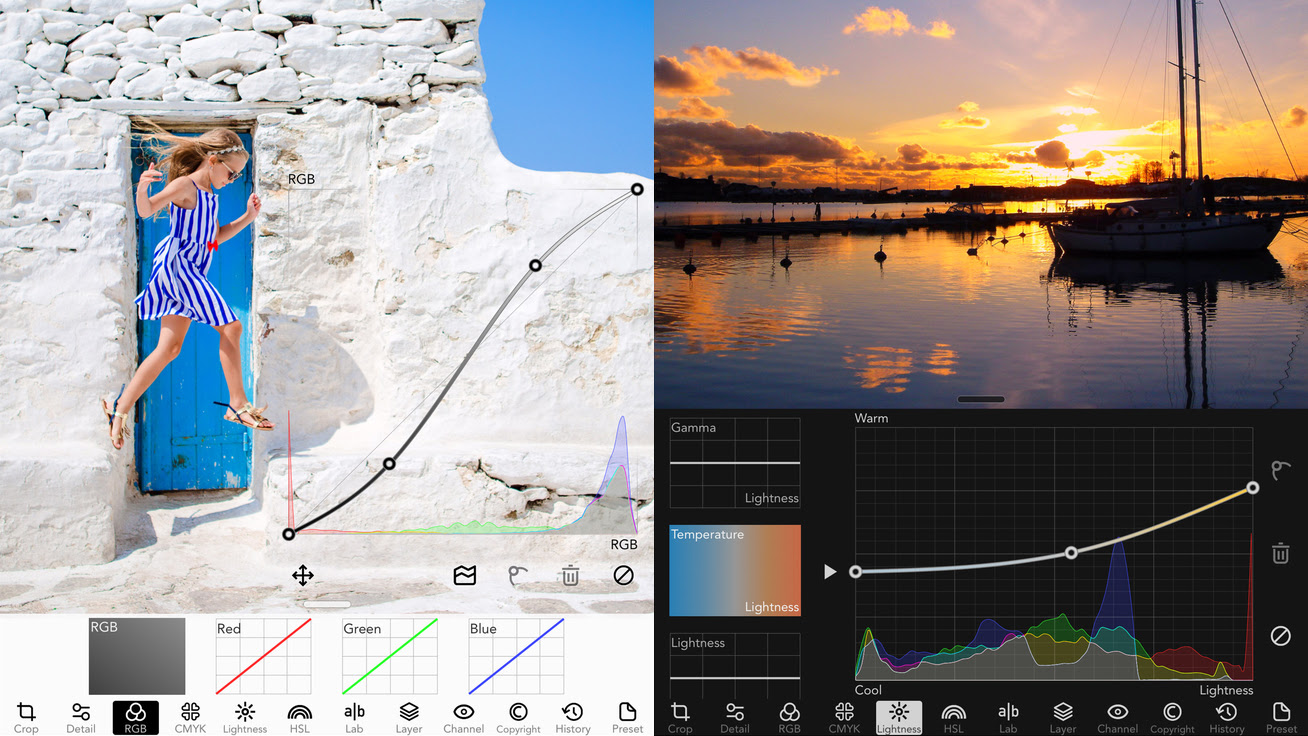Open Layer tab in left panel
Image resolution: width=1308 pixels, height=736 pixels.
[x=409, y=717]
